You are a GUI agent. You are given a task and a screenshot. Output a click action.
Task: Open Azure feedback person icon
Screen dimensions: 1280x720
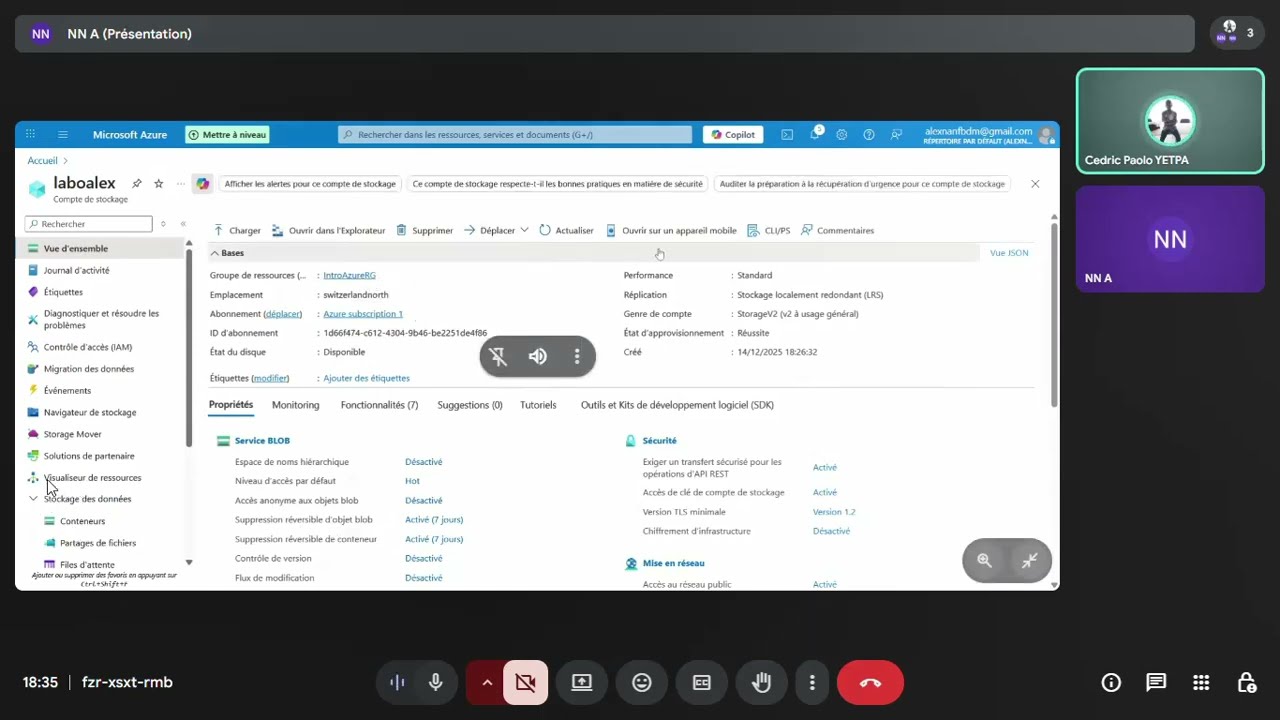pos(896,134)
